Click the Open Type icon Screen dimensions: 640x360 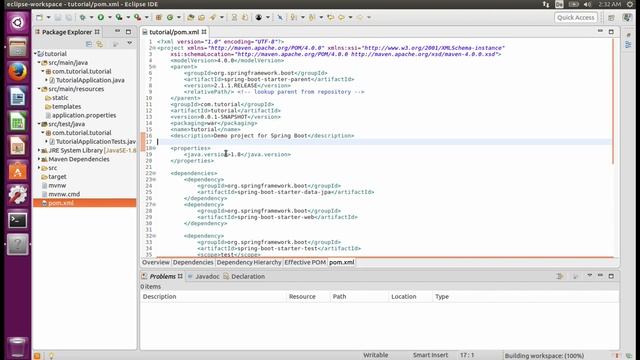(x=191, y=18)
